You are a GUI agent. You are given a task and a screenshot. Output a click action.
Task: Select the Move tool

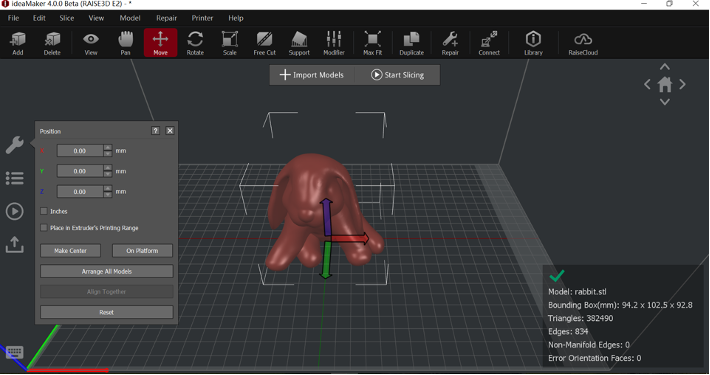pos(160,43)
